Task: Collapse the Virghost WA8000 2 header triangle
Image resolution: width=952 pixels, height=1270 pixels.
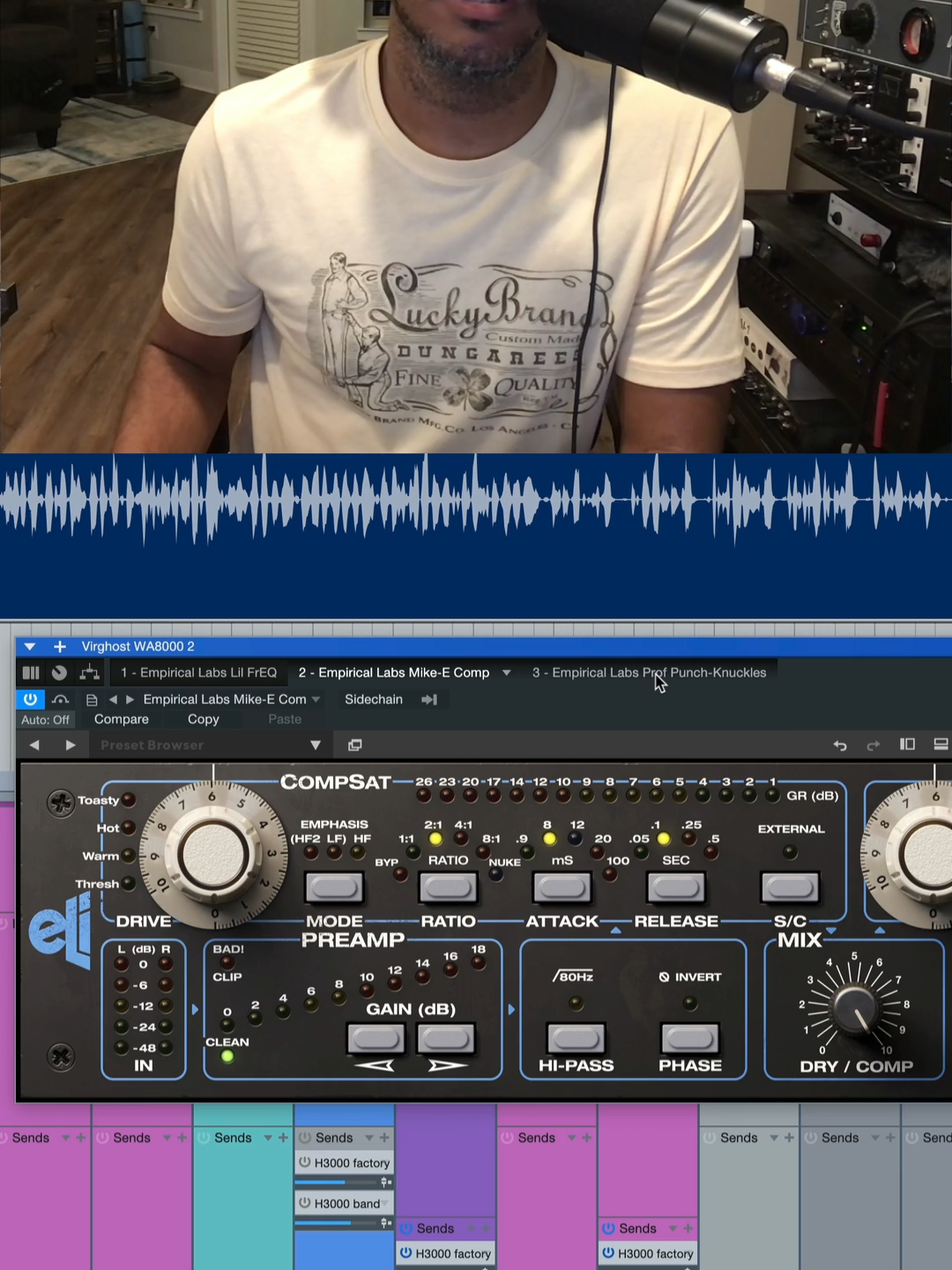Action: click(29, 646)
